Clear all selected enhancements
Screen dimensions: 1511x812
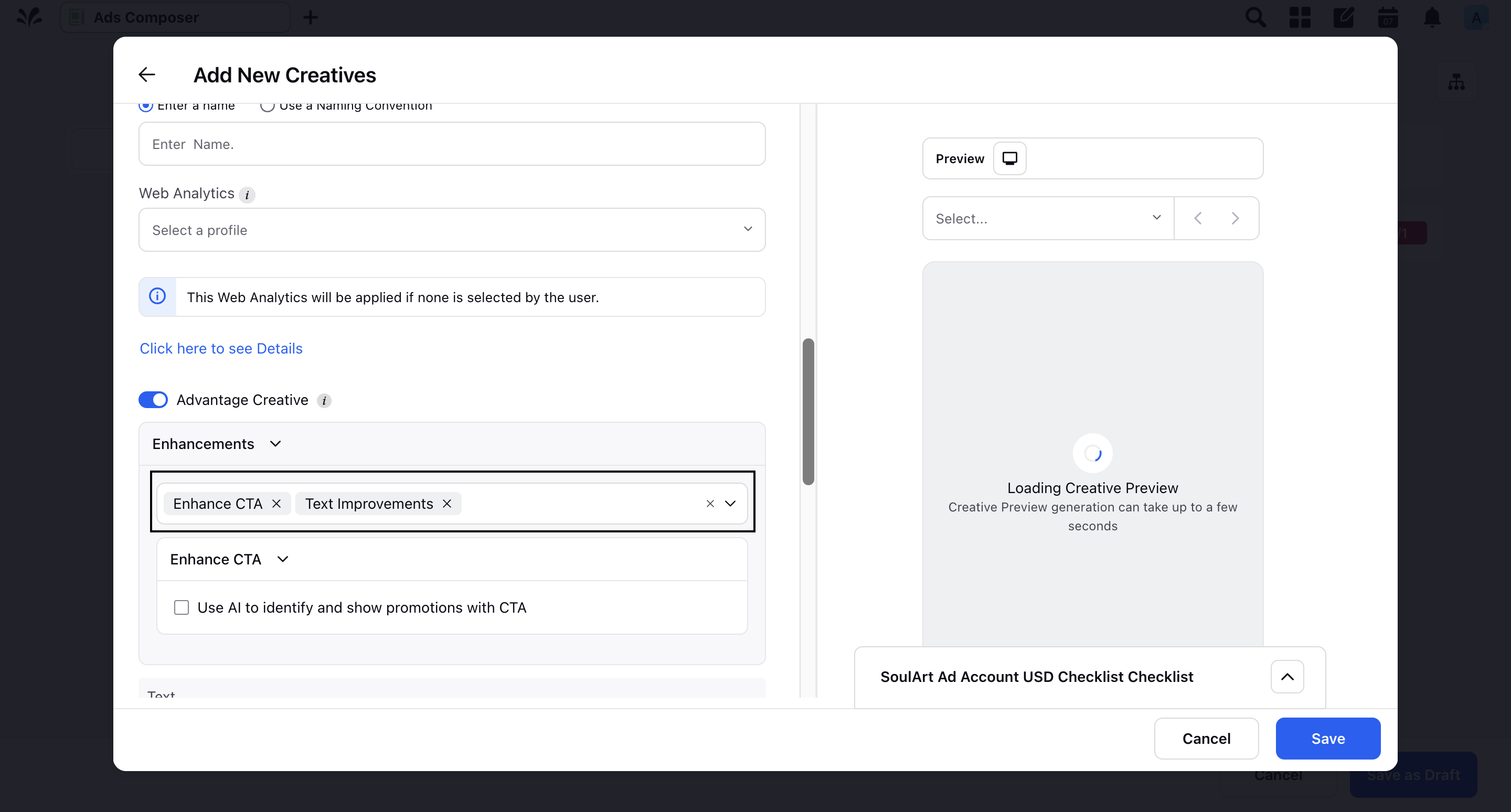[710, 504]
